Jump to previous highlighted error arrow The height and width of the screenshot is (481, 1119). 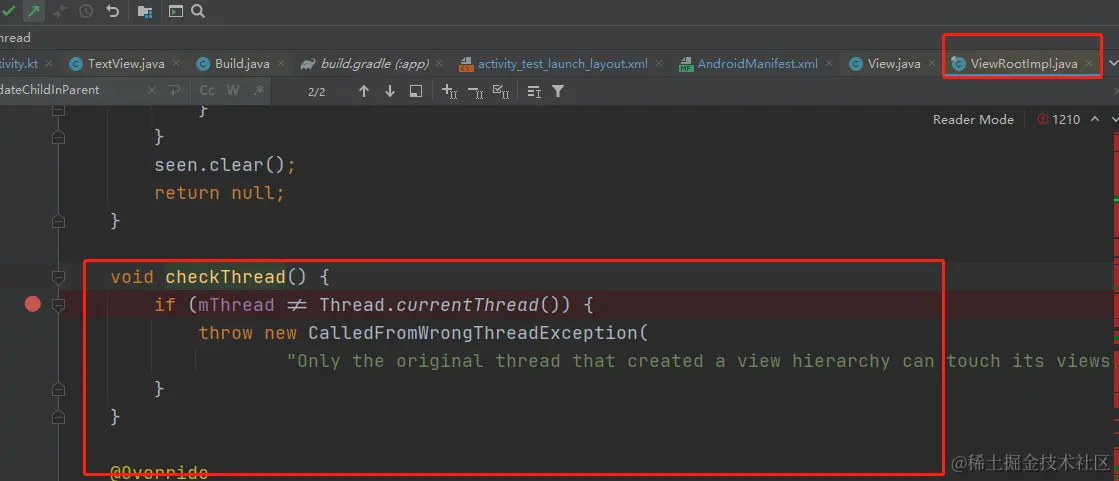pyautogui.click(x=1095, y=119)
